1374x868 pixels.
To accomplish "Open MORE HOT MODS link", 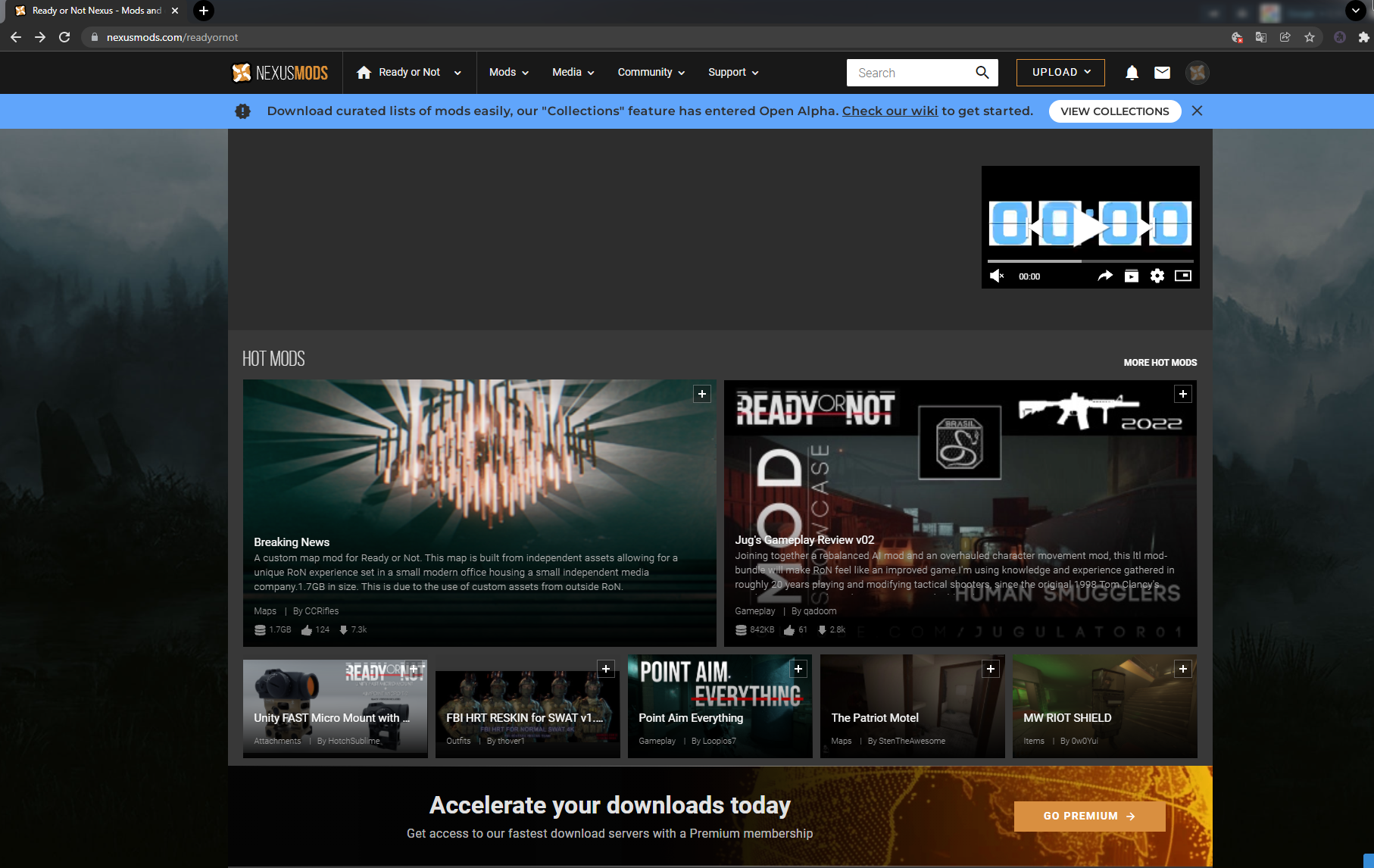I will pos(1160,363).
